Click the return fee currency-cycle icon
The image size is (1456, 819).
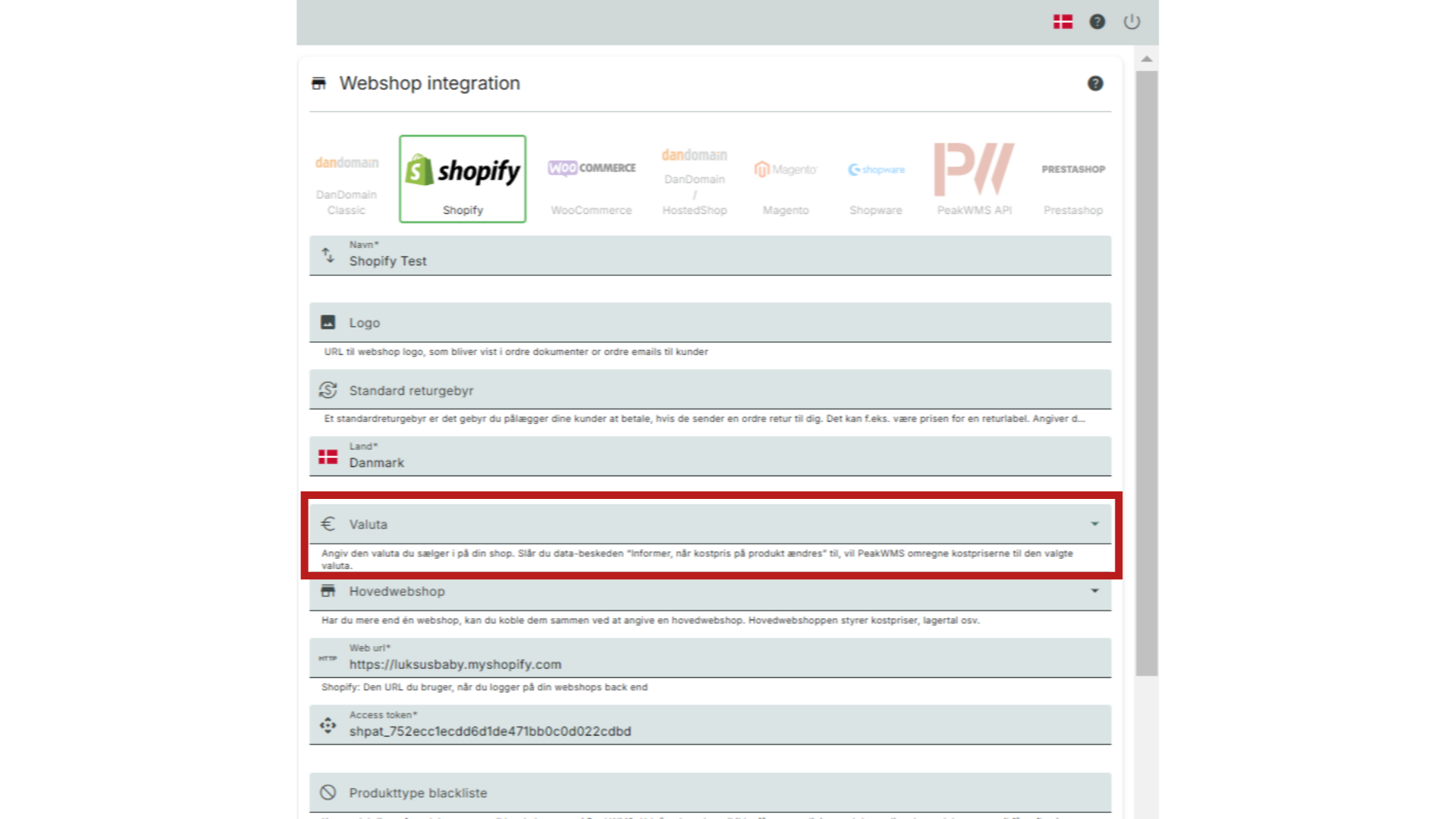pos(328,390)
